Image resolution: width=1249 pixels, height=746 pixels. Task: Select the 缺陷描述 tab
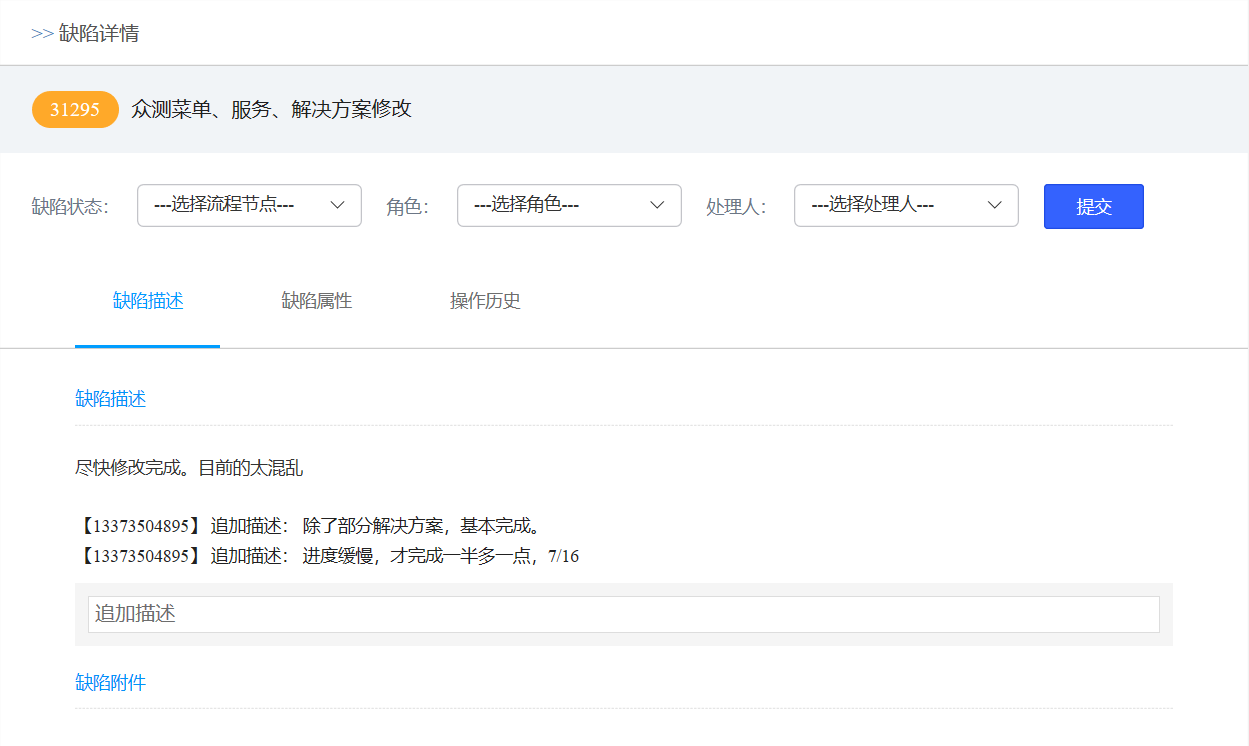148,301
